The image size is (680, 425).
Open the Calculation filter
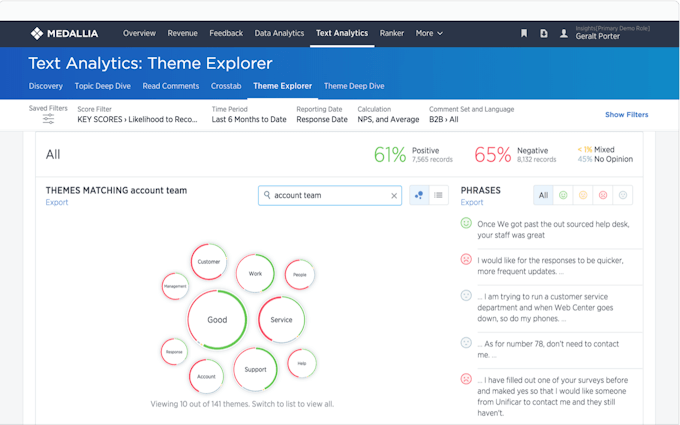[388, 115]
